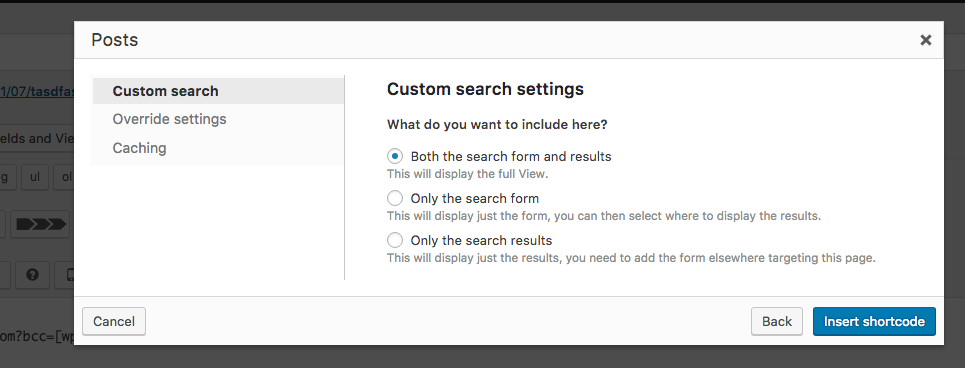This screenshot has width=965, height=368.
Task: Choose Only the search results option
Action: [x=394, y=240]
